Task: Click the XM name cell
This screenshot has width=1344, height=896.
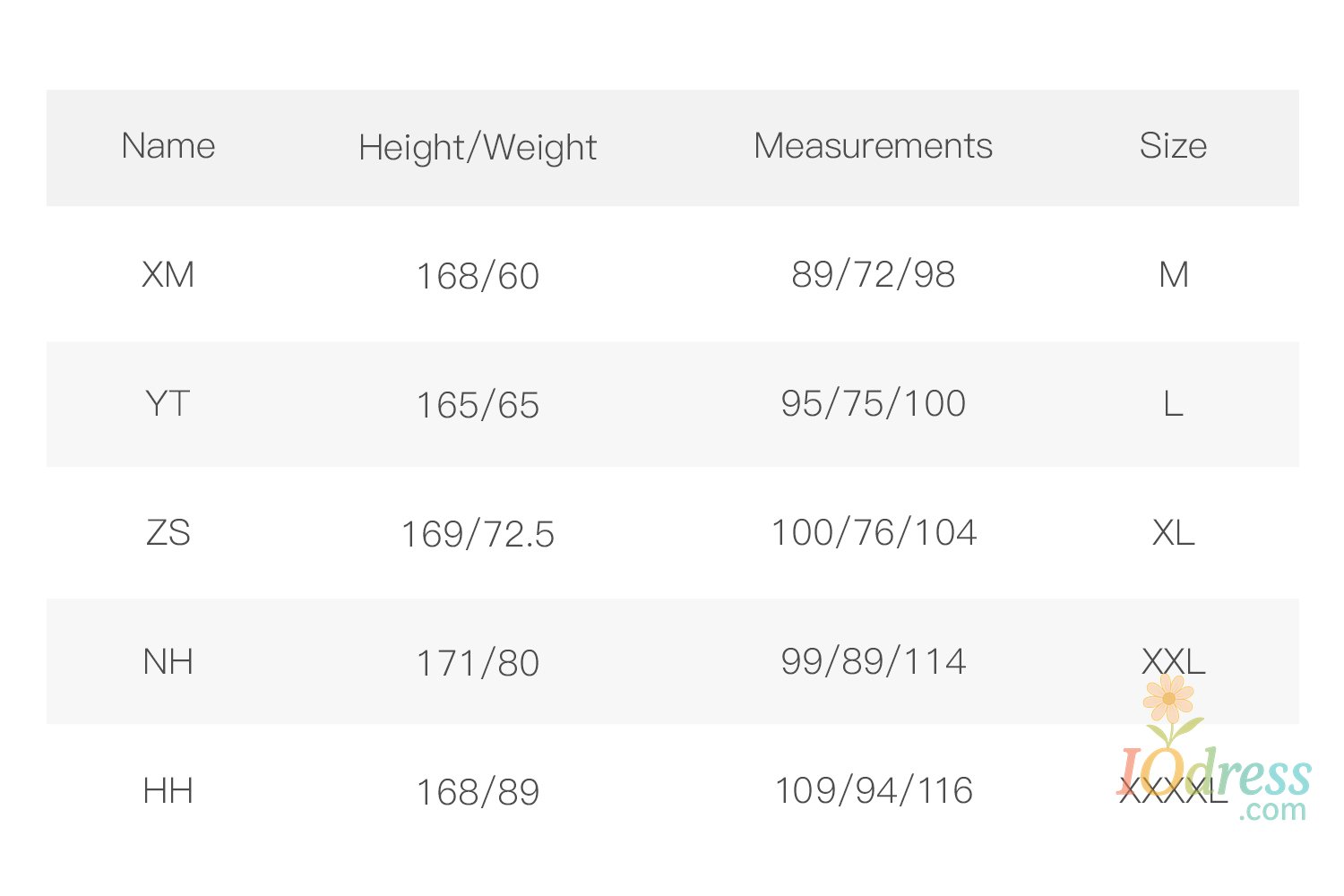Action: tap(168, 275)
